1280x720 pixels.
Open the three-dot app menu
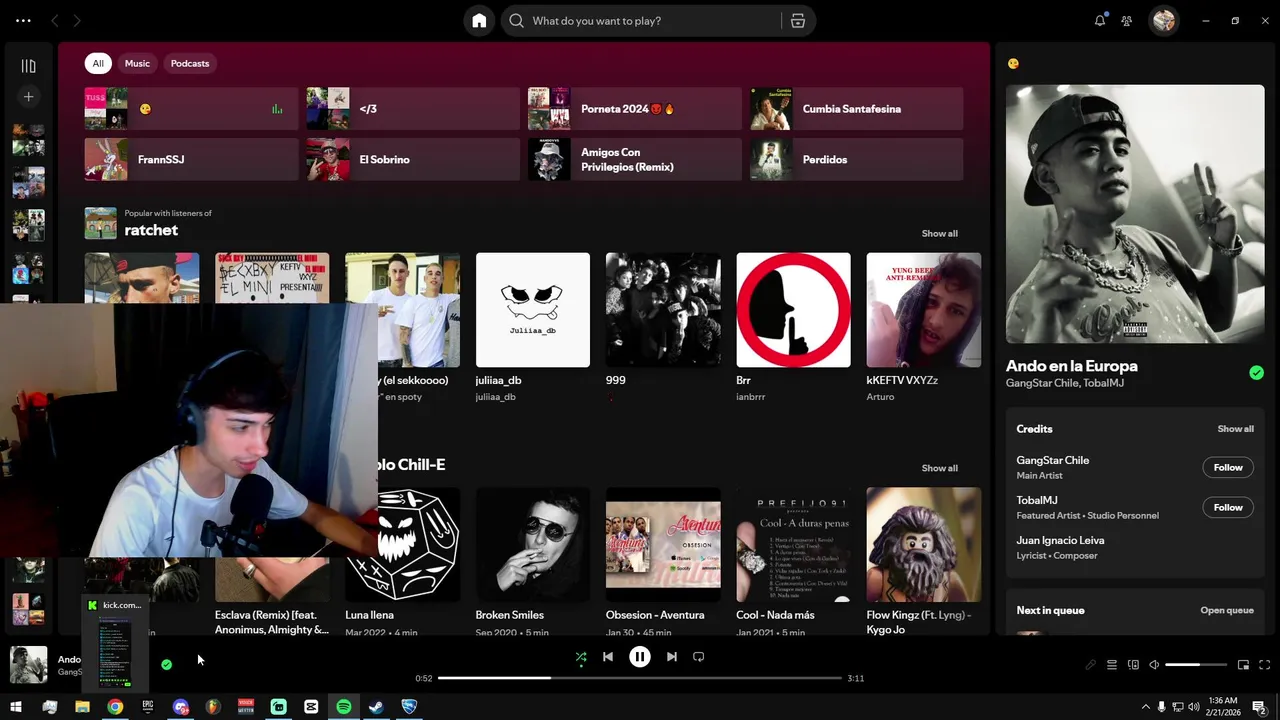[x=23, y=21]
